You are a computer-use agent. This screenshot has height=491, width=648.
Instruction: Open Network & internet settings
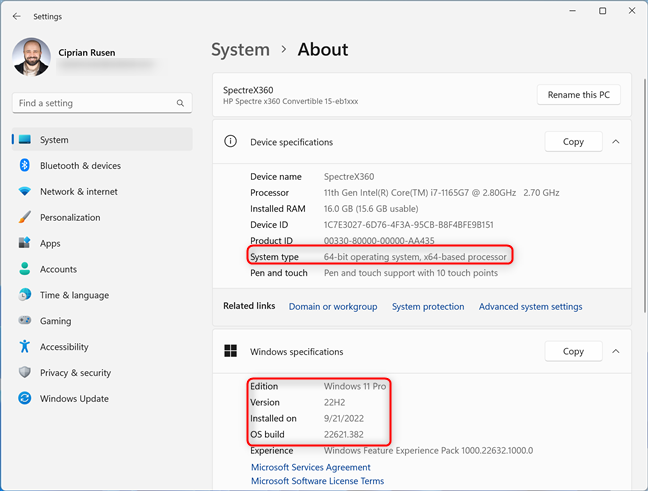point(78,192)
